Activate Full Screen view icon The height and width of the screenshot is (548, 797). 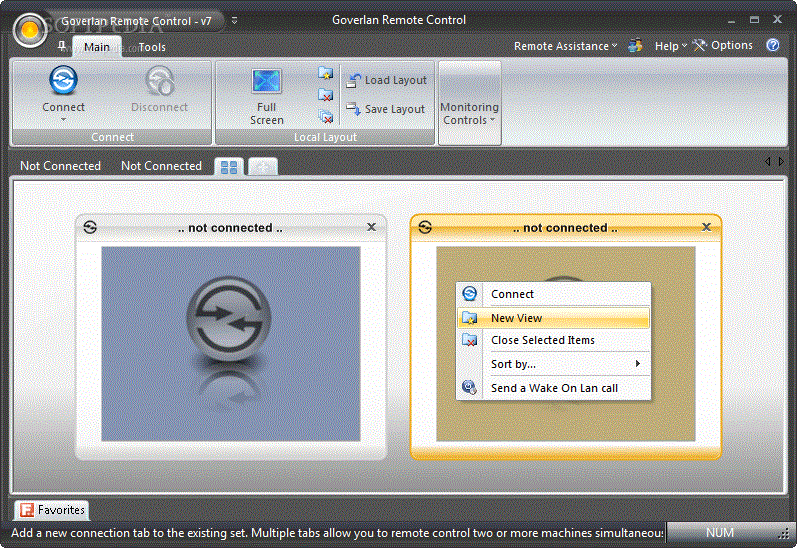point(266,81)
